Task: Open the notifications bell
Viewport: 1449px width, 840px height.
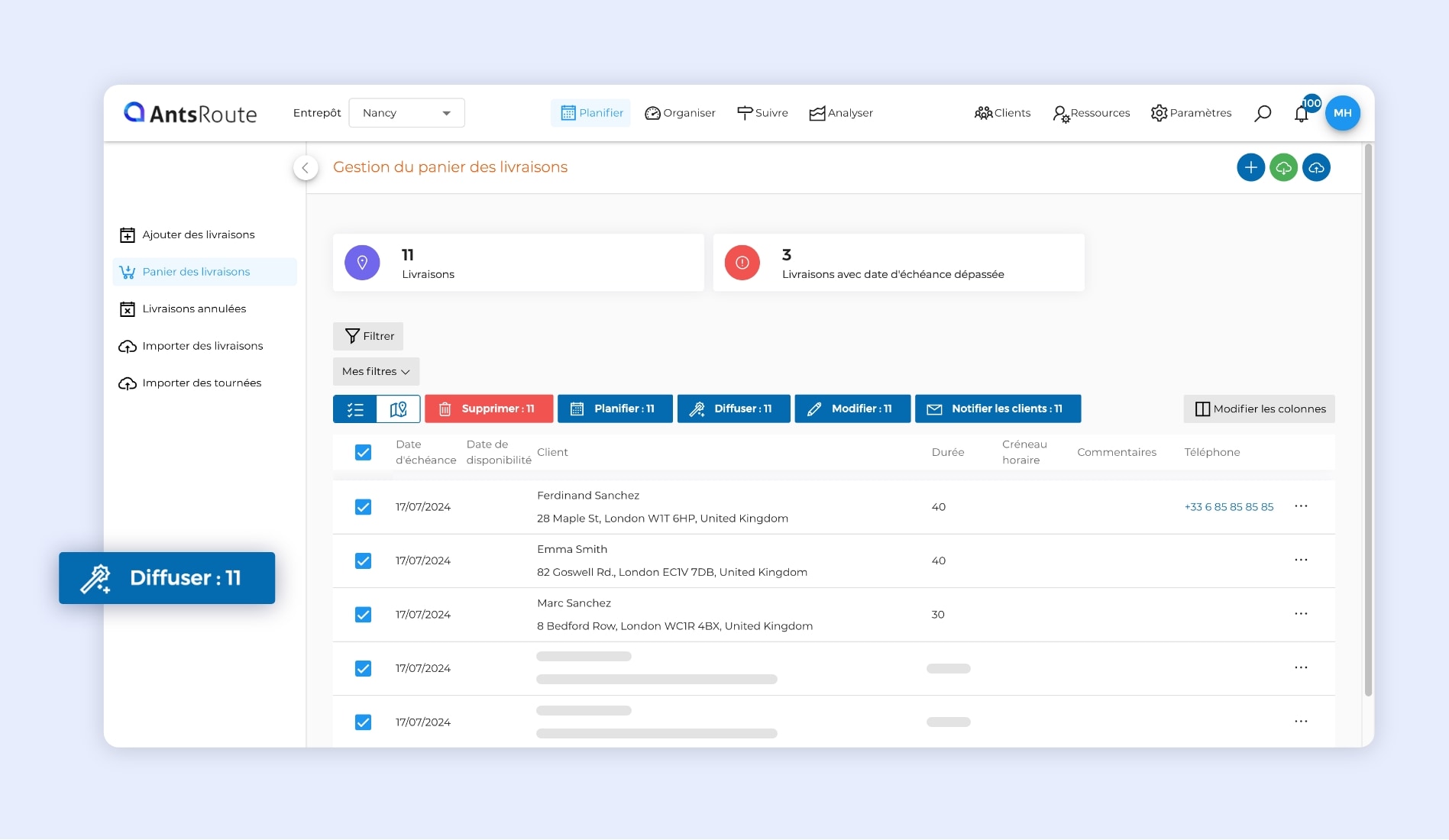Action: [x=1302, y=114]
